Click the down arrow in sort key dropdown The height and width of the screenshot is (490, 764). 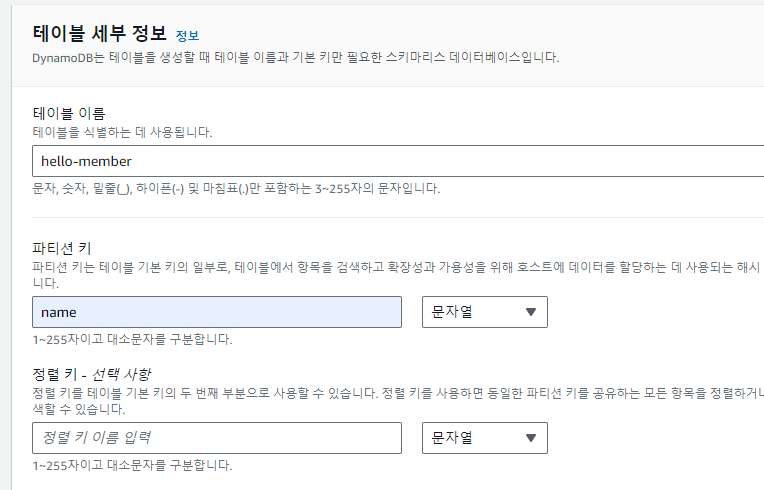tap(530, 438)
